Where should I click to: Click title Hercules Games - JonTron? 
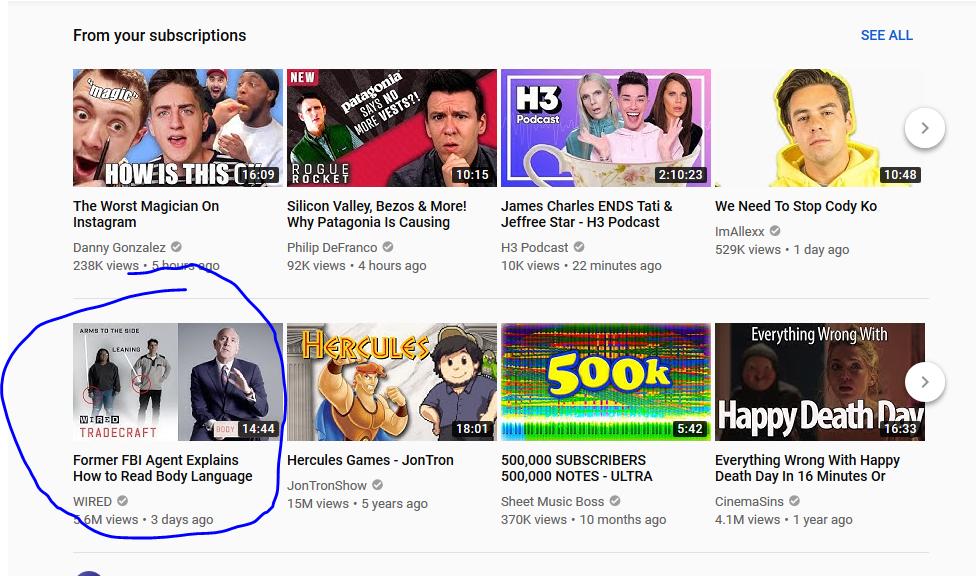click(x=370, y=460)
